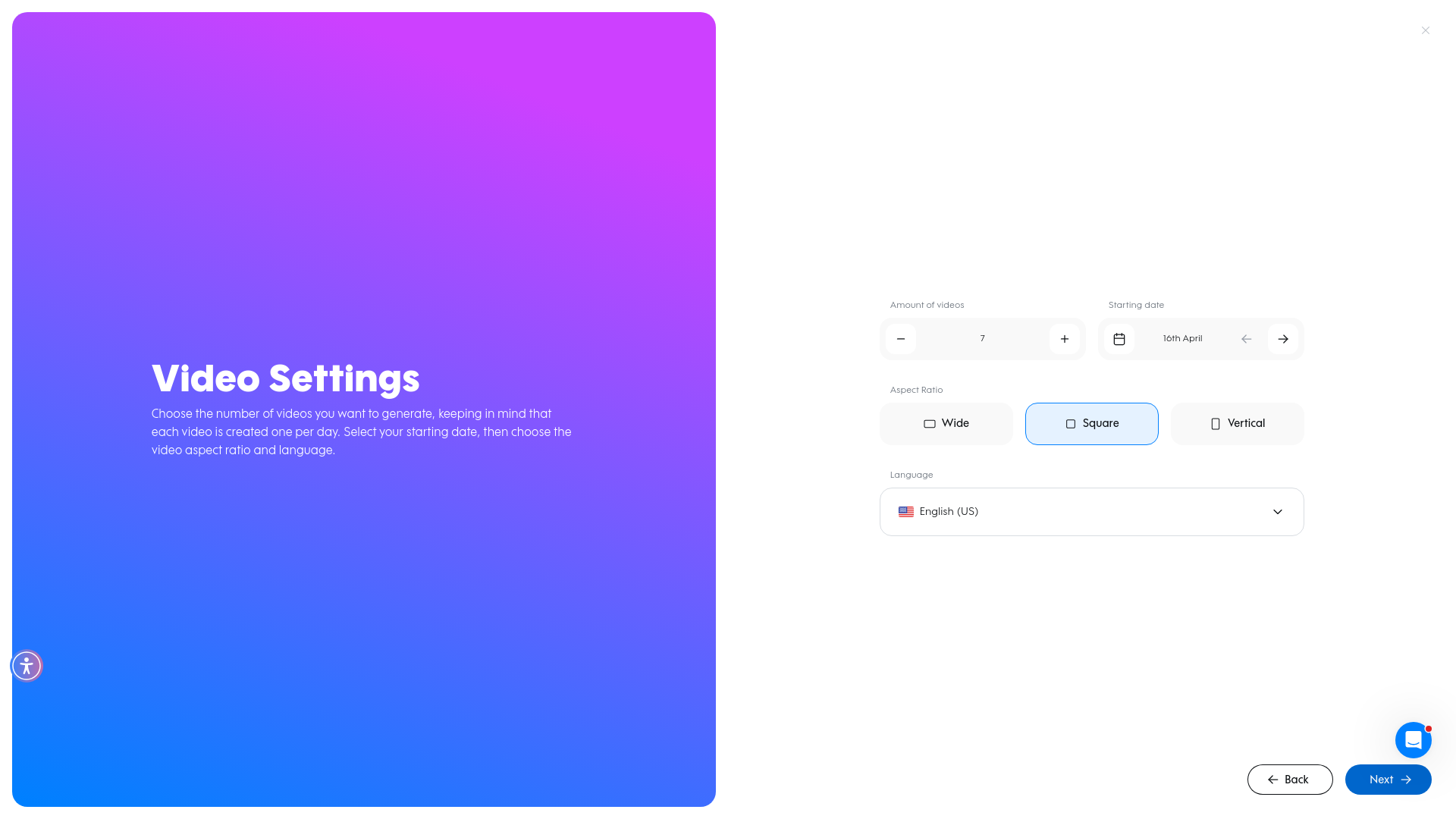
Task: Click the US flag next to English
Action: pyautogui.click(x=905, y=511)
